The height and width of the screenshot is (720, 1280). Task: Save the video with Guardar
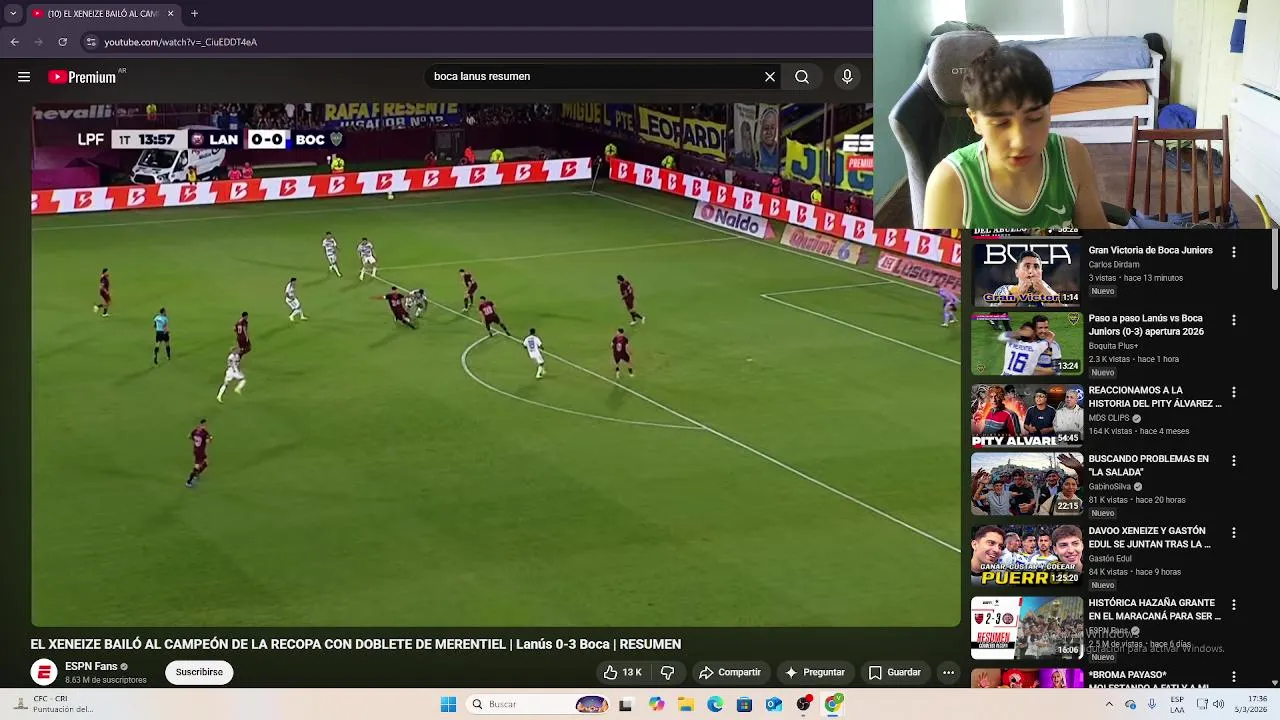pyautogui.click(x=894, y=673)
